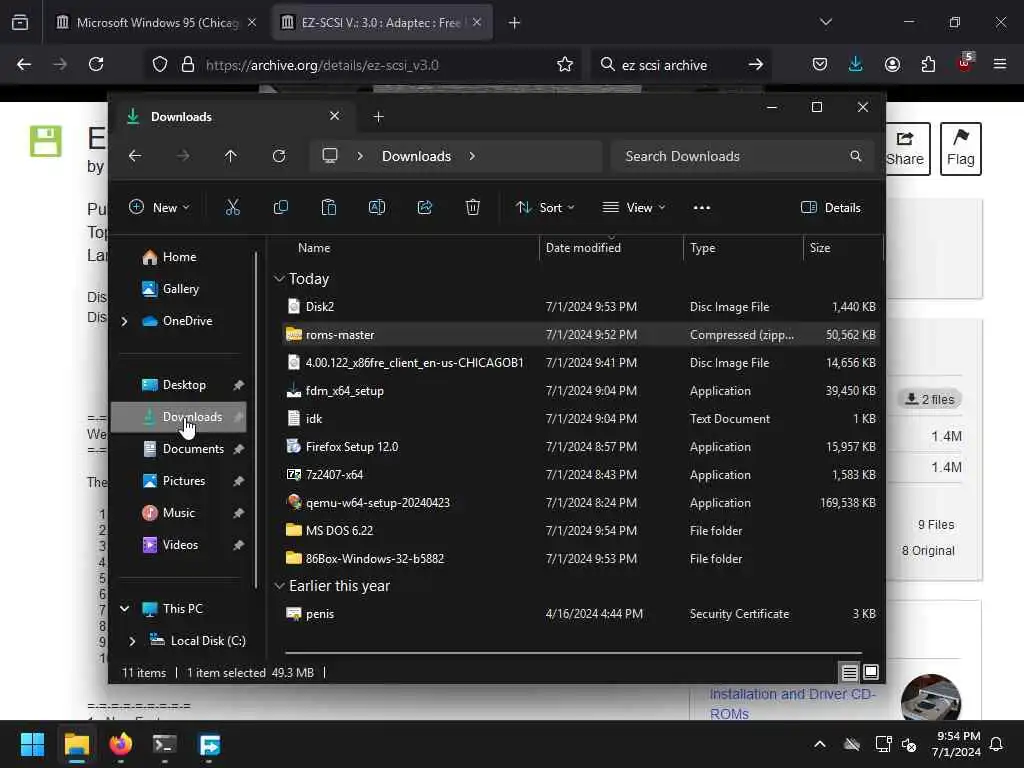Open Installation and Driver CD-ROMs link
The width and height of the screenshot is (1024, 768).
tap(792, 703)
